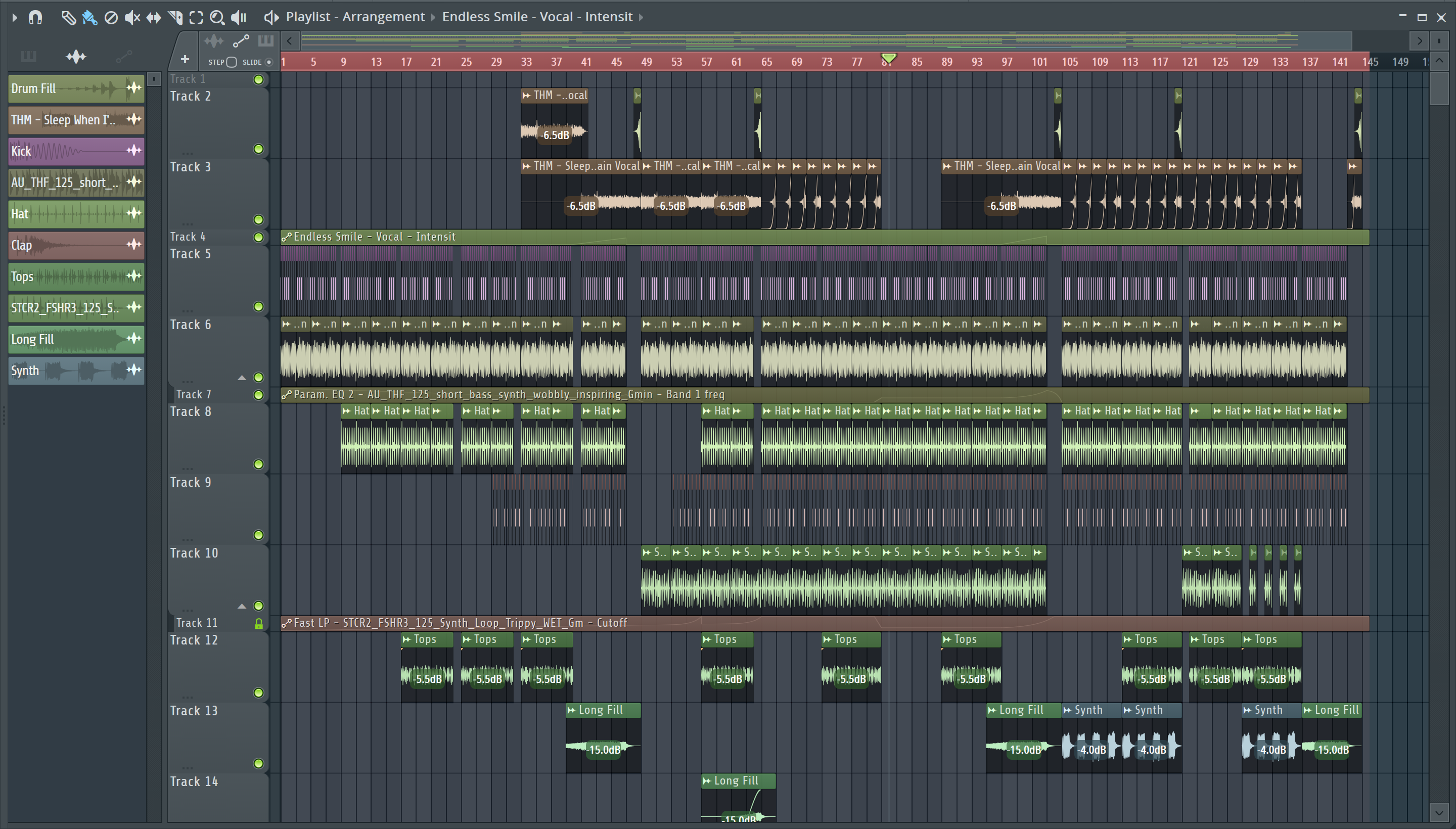
Task: Choose the Select marquee tool
Action: pos(196,18)
